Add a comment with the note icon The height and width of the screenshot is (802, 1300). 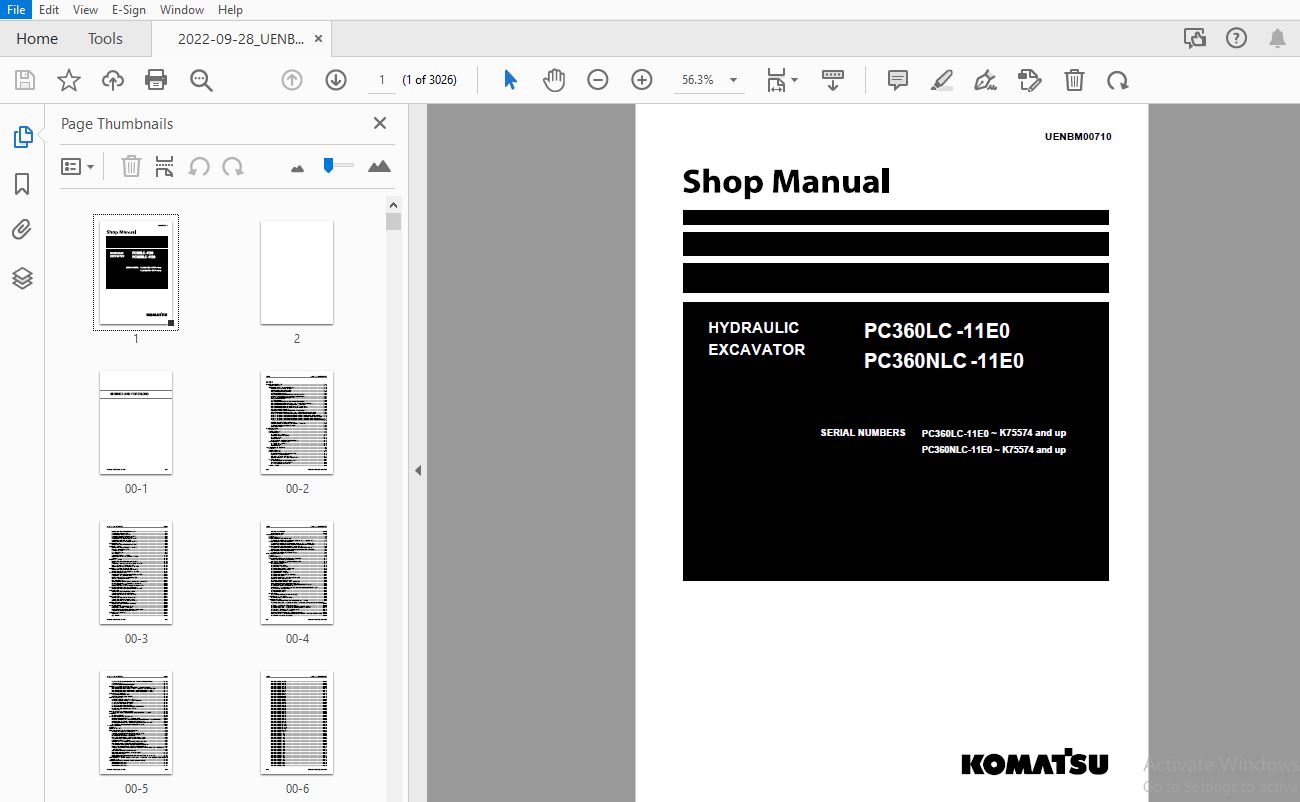coord(898,80)
